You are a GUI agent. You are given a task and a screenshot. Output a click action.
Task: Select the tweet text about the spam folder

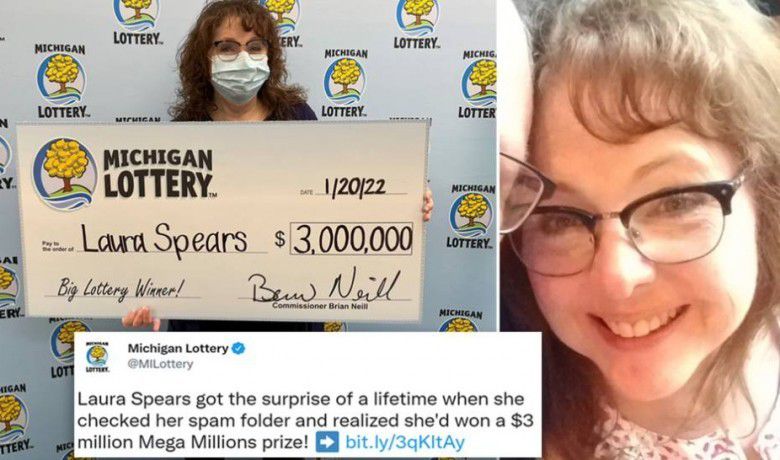[305, 420]
